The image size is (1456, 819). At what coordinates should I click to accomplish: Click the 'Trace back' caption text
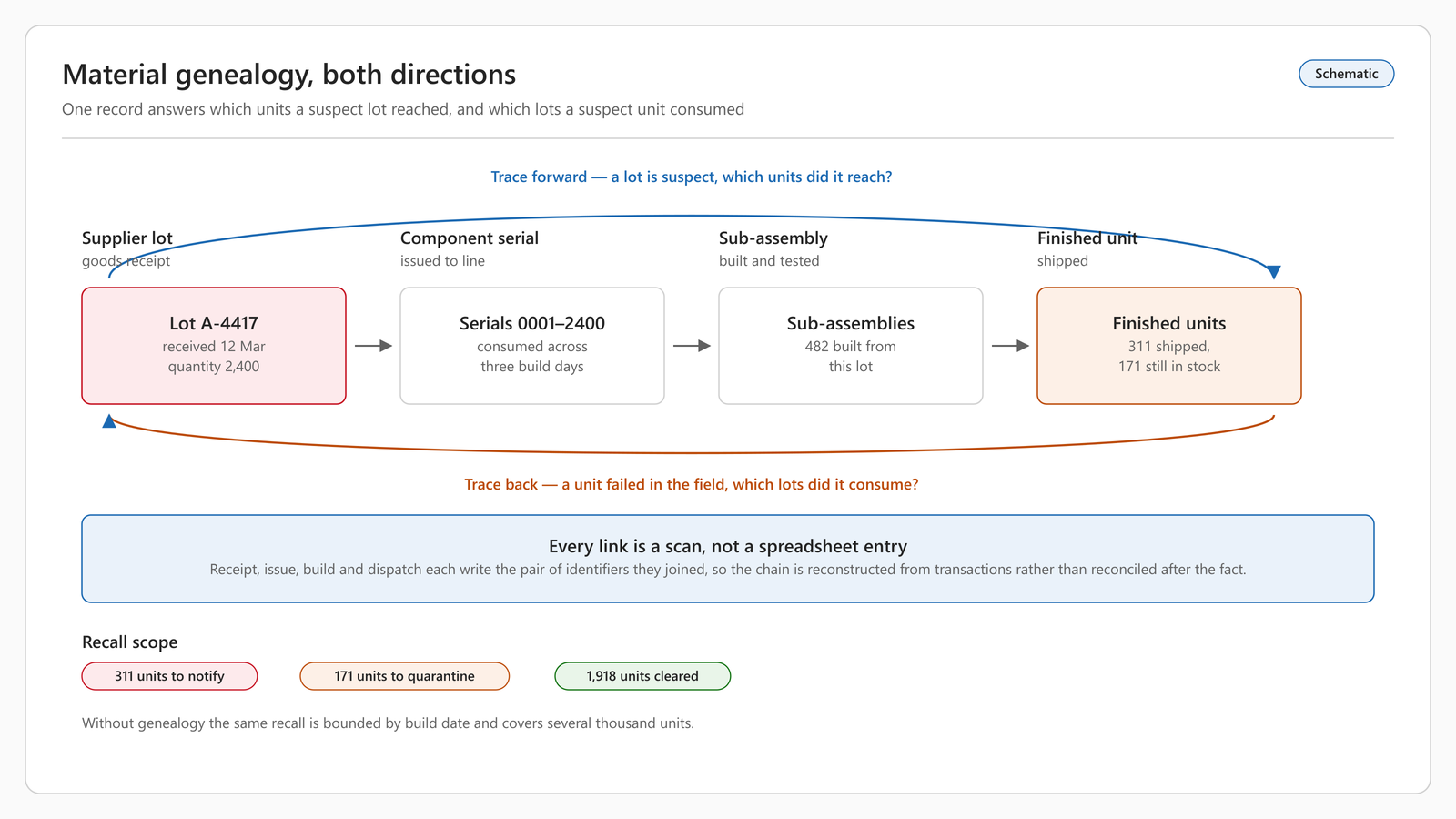pos(692,484)
